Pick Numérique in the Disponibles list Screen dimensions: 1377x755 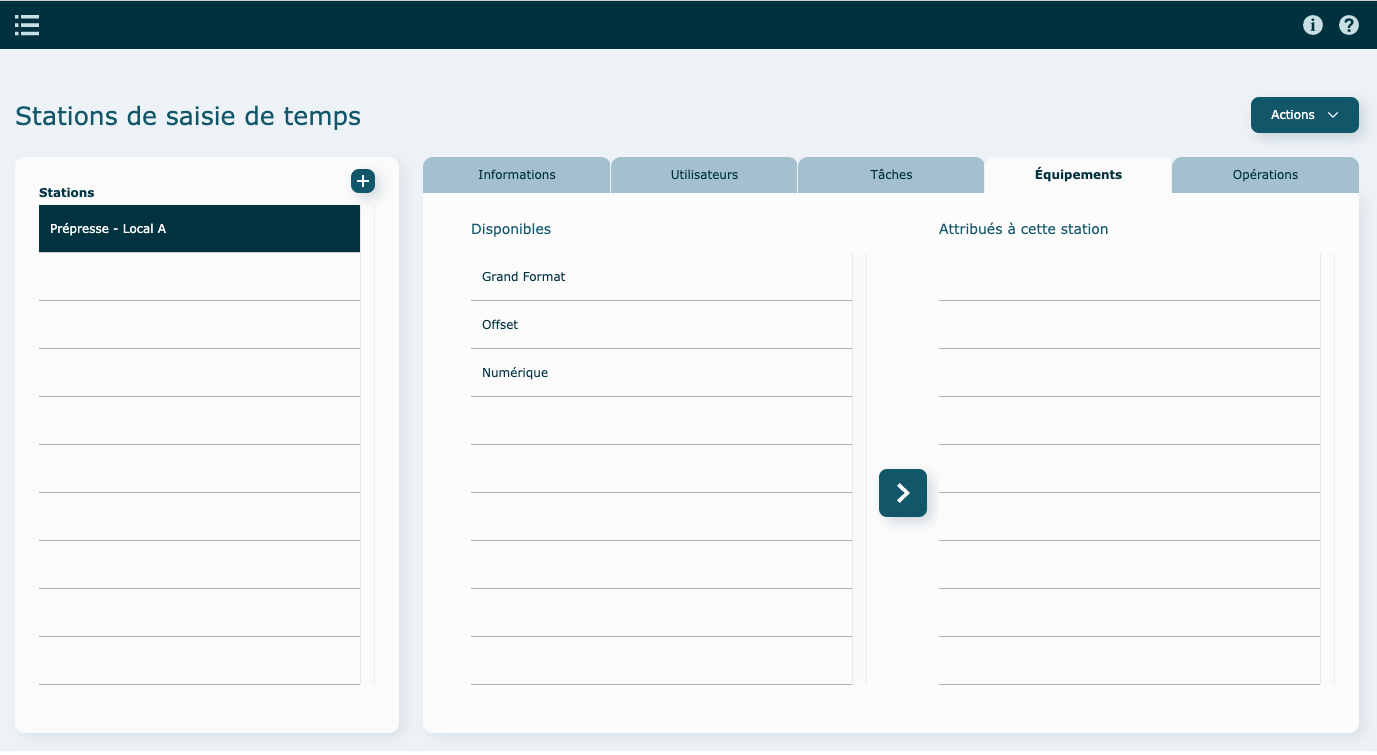[660, 373]
